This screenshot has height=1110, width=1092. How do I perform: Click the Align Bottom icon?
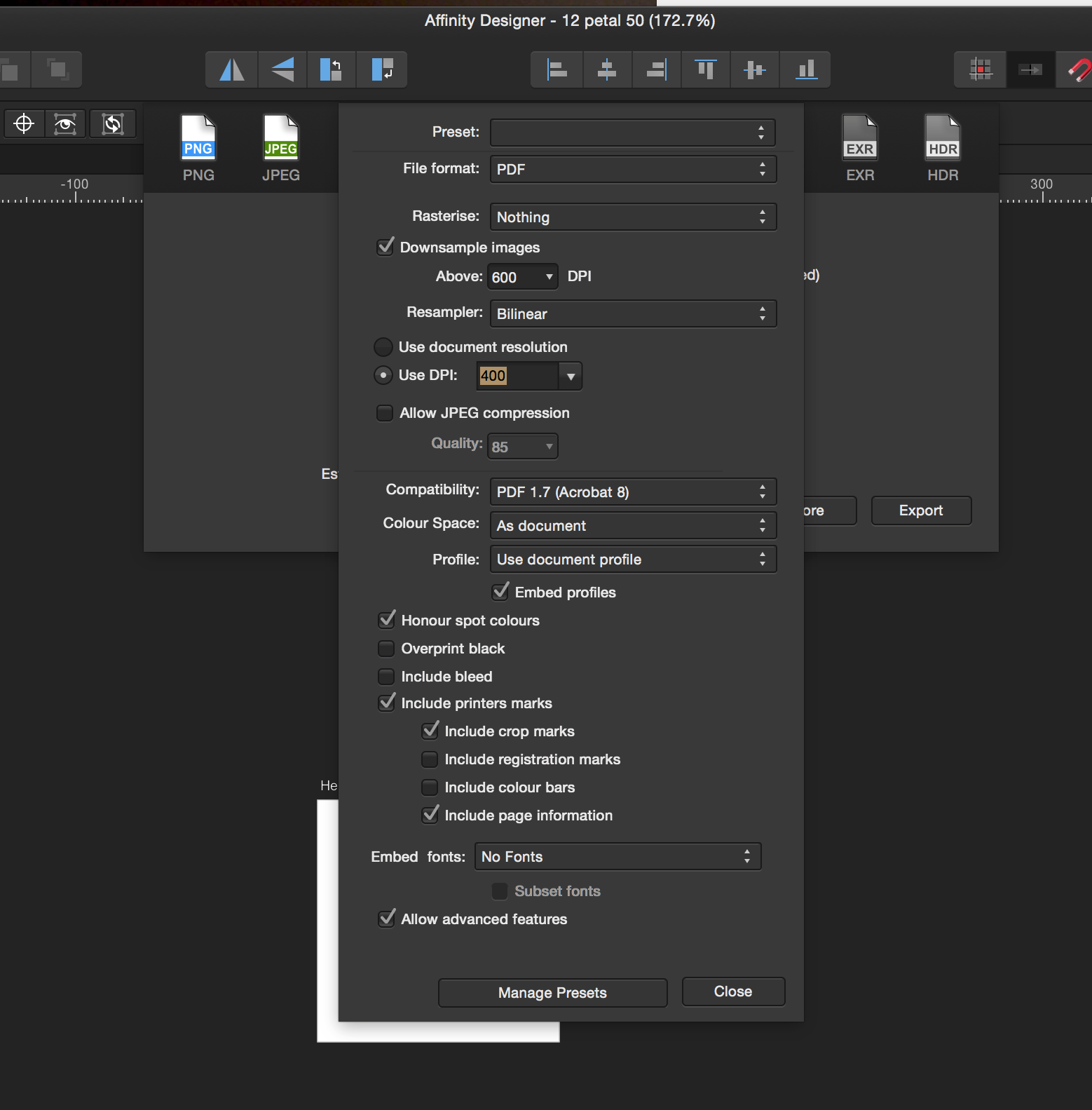coord(805,69)
